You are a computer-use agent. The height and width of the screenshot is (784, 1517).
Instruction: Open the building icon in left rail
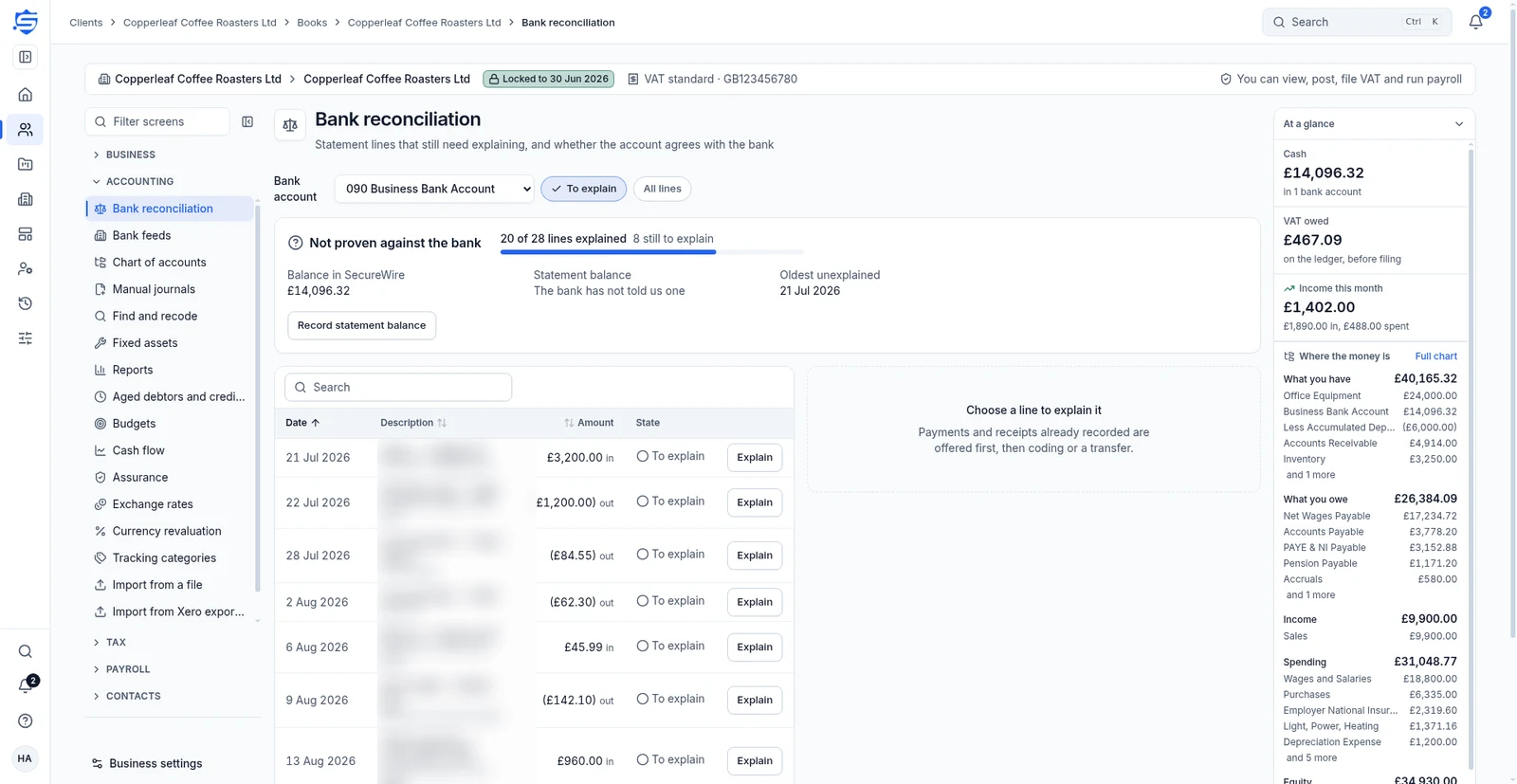click(26, 199)
